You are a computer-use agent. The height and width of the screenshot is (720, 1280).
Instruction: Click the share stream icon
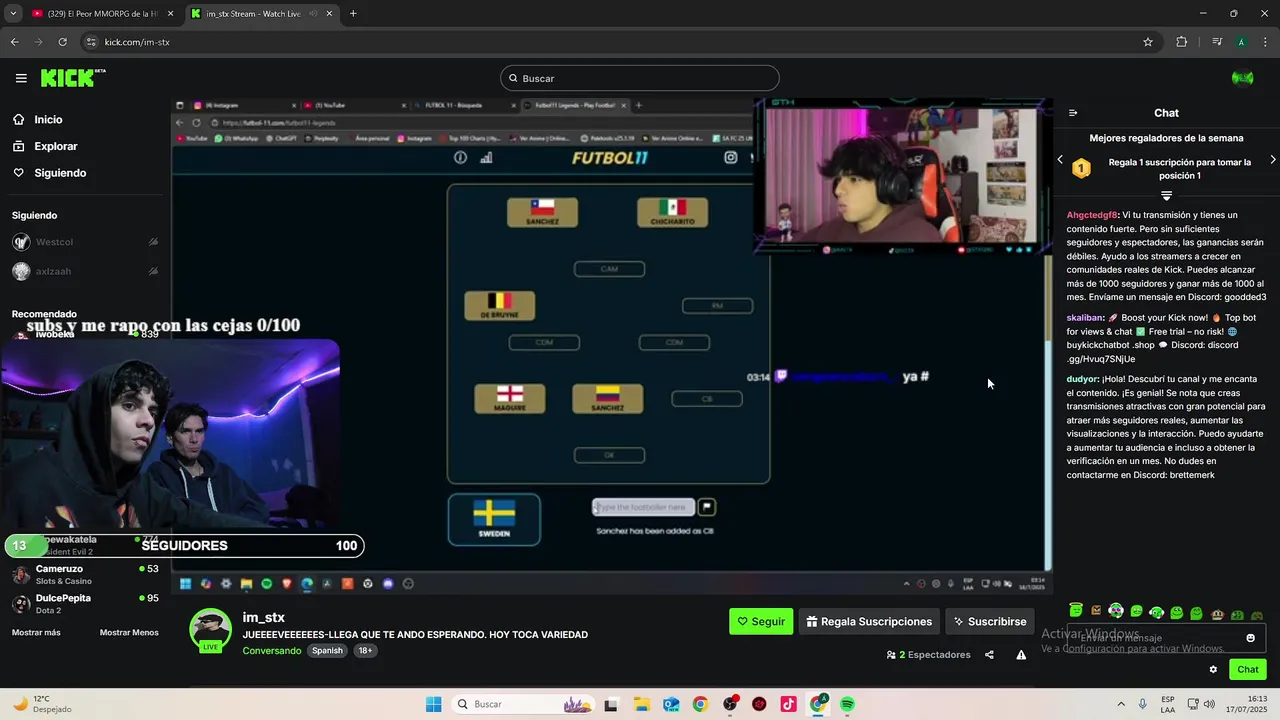[x=989, y=655]
